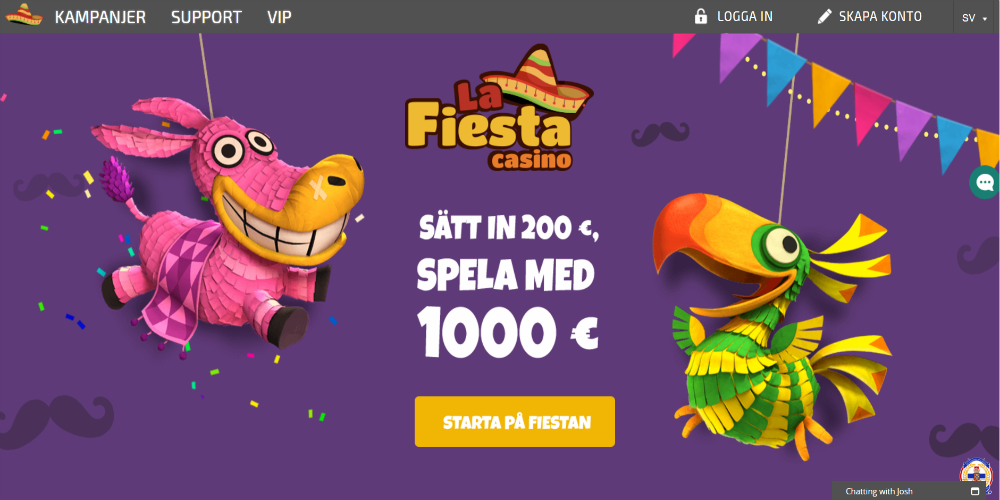Go to the Support page
1000x500 pixels.
point(206,17)
